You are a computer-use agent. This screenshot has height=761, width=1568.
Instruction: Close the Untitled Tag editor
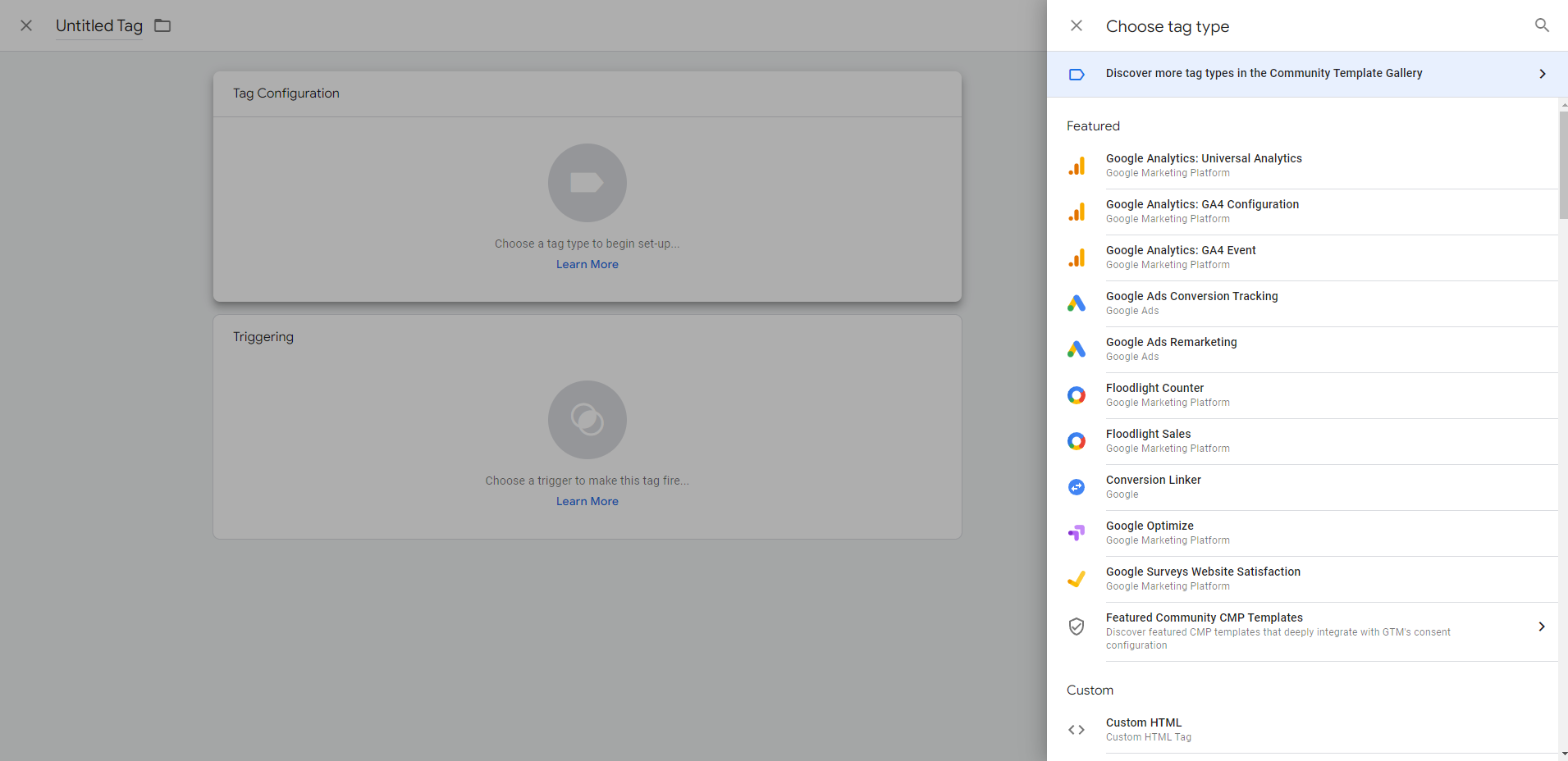(x=26, y=25)
